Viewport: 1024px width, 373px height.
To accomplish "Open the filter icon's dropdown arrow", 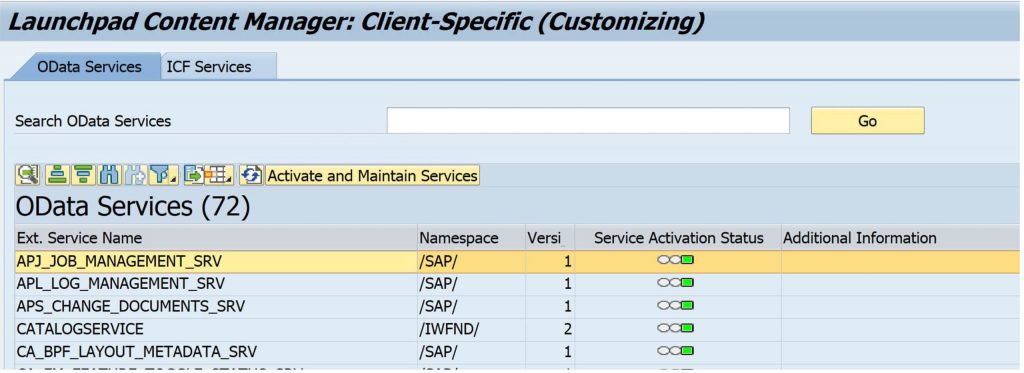I will (174, 178).
